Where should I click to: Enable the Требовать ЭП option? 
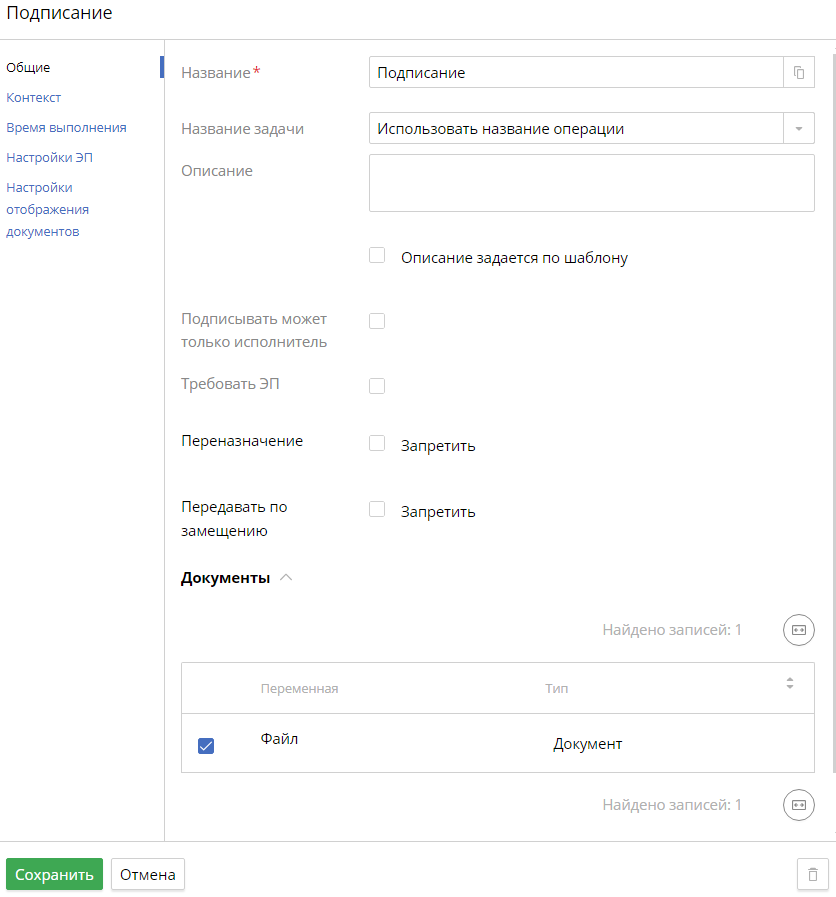pos(377,386)
